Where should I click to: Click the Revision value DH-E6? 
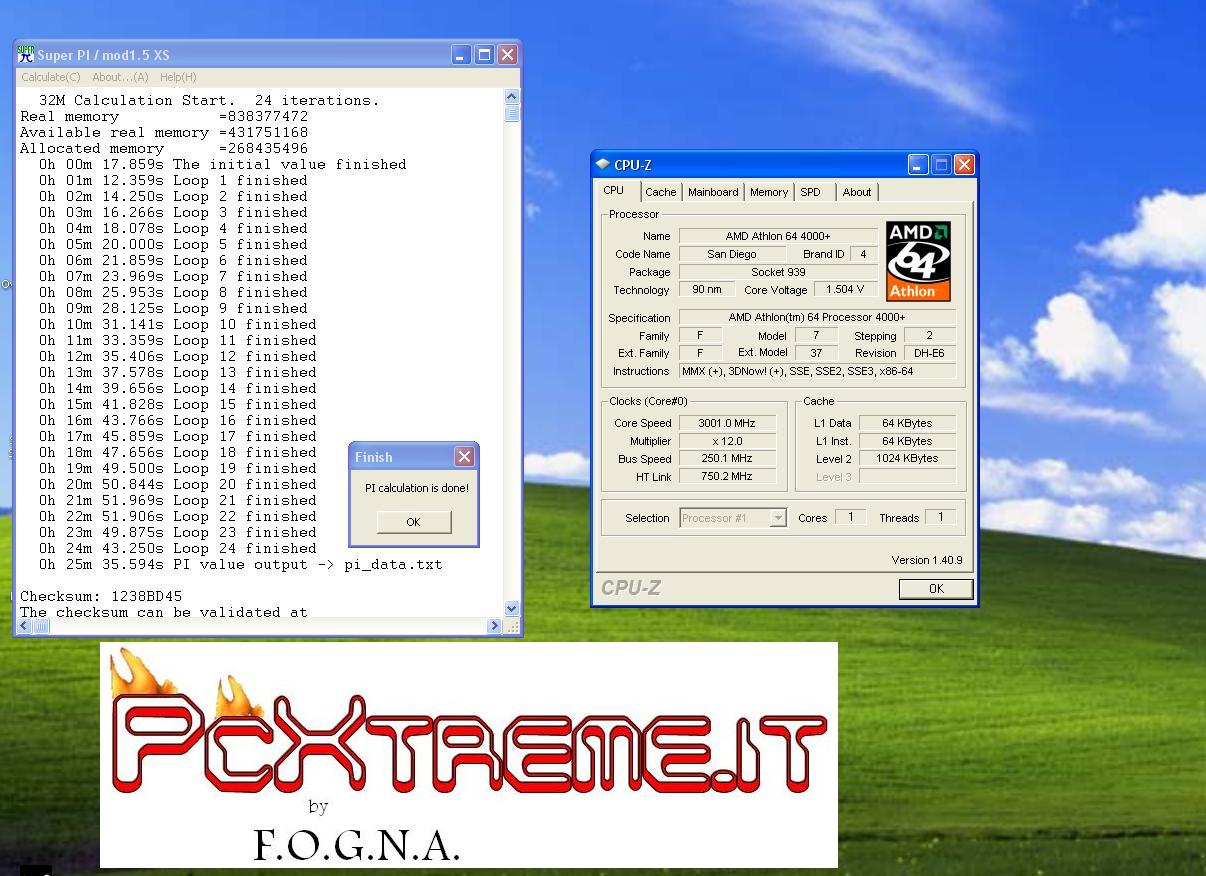[x=929, y=353]
